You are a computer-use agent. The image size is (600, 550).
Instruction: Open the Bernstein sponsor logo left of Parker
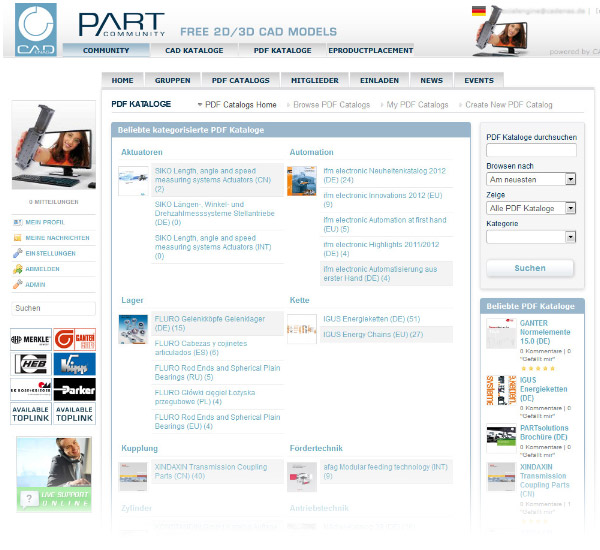pos(31,389)
